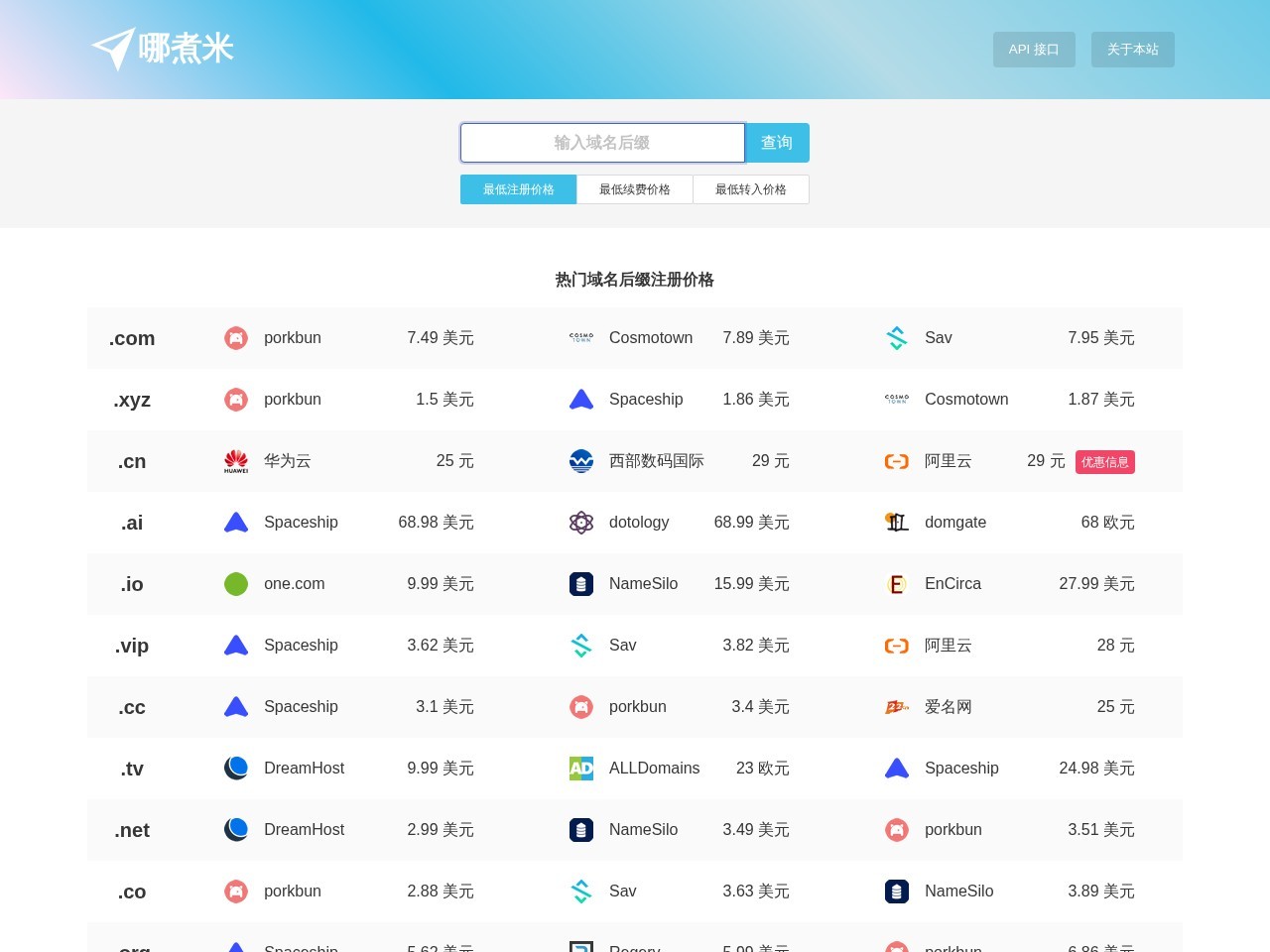Click 阿里云 icon in .vip row
The width and height of the screenshot is (1270, 952).
pyautogui.click(x=897, y=646)
